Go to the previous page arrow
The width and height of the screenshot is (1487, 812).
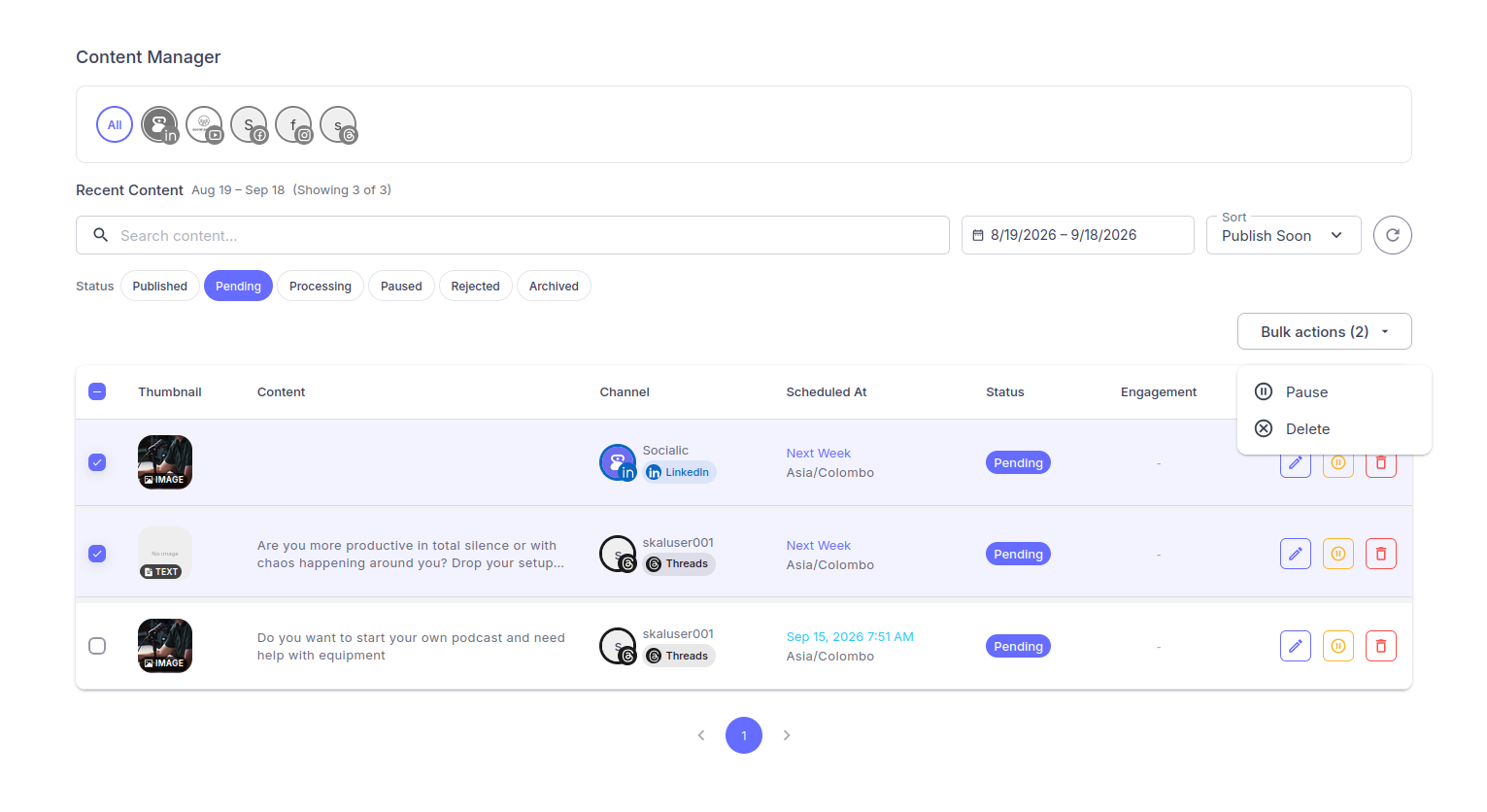701,735
